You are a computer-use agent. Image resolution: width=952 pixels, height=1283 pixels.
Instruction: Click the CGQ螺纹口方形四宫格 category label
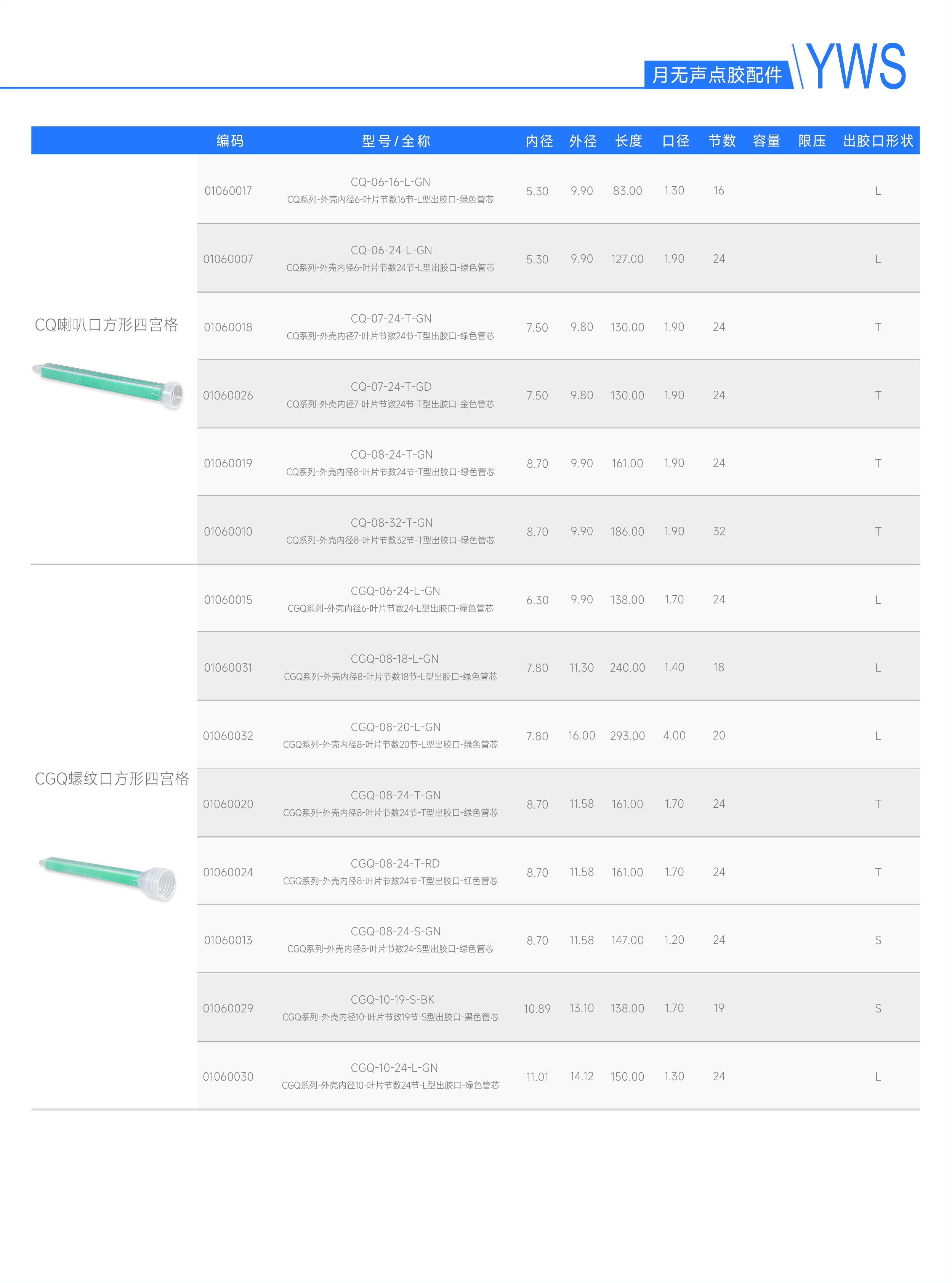[x=112, y=779]
